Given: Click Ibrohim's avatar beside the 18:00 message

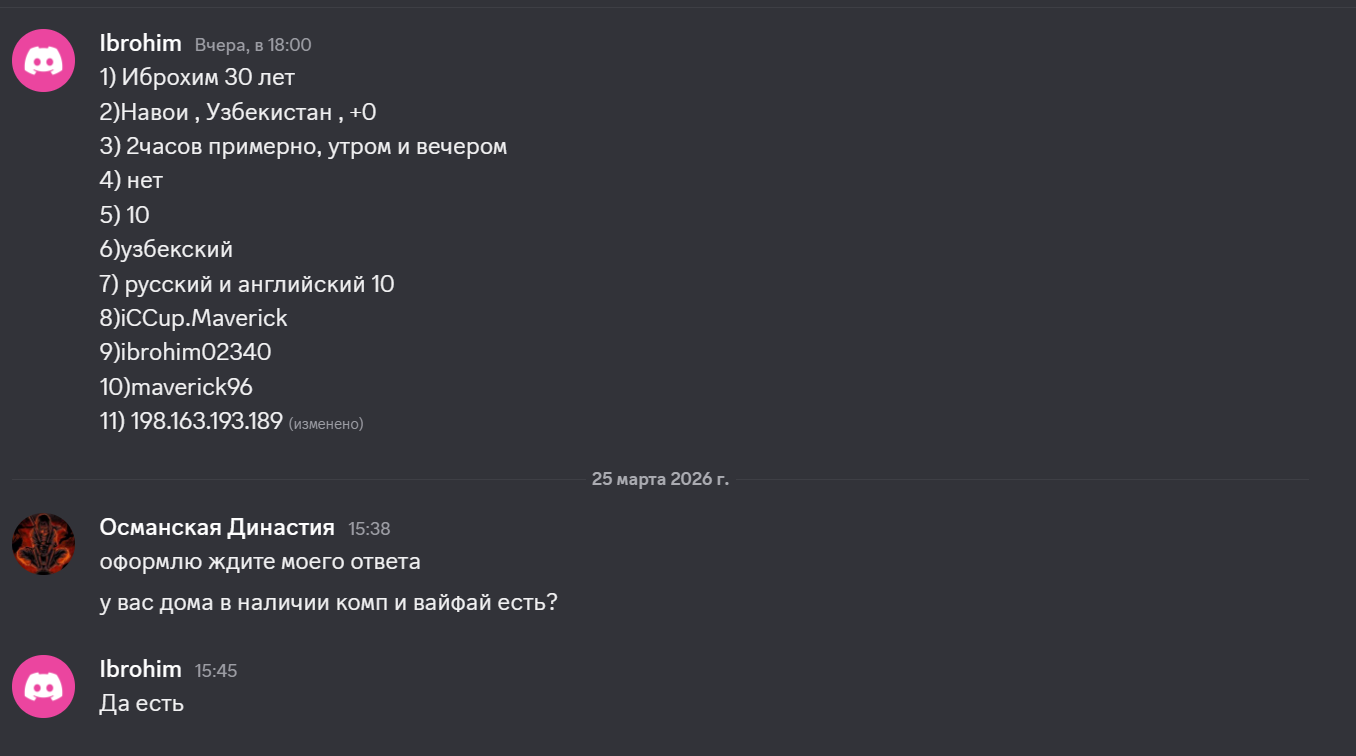Looking at the screenshot, I should coord(43,61).
